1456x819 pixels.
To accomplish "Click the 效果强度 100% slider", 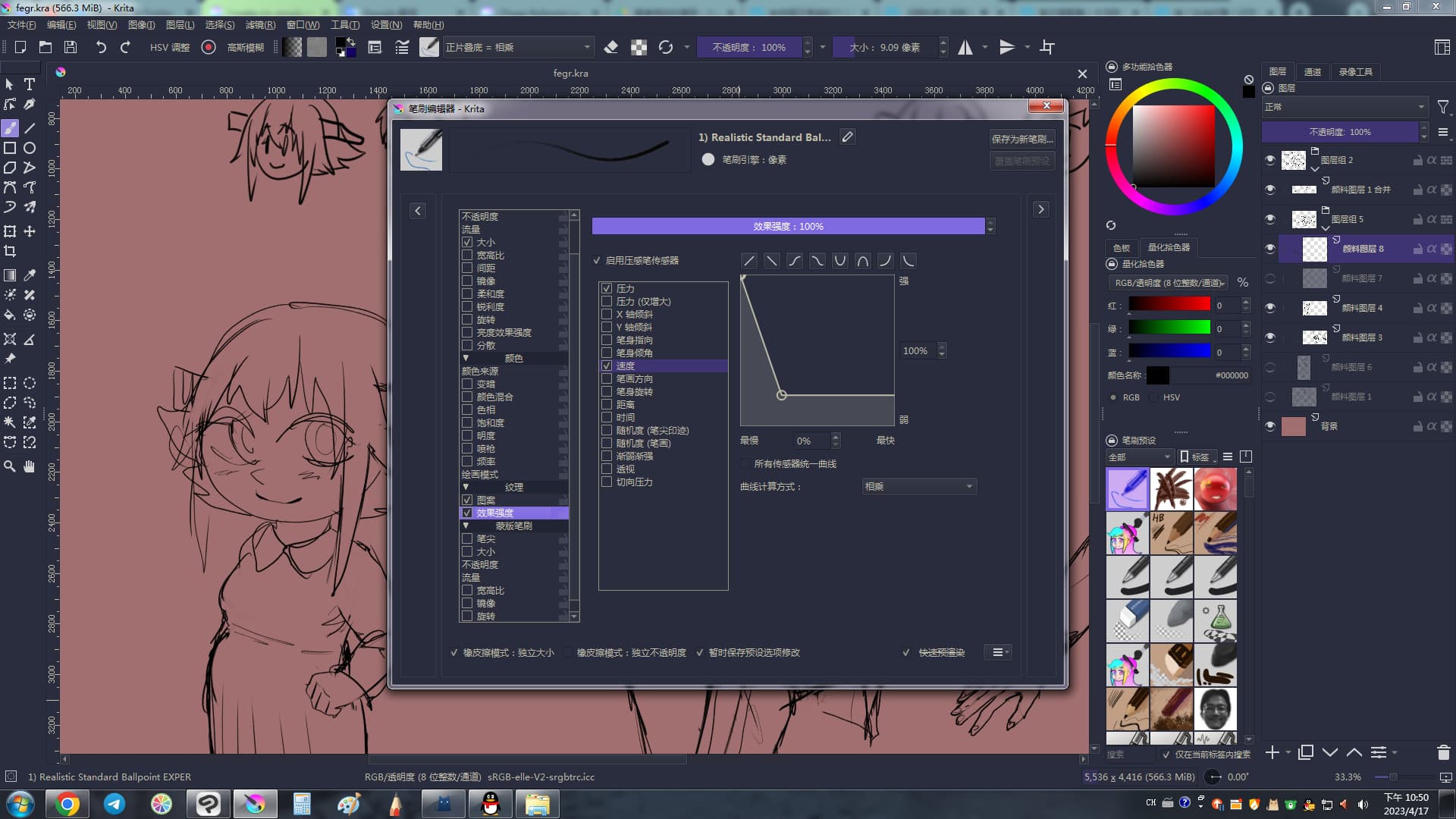I will pyautogui.click(x=788, y=227).
